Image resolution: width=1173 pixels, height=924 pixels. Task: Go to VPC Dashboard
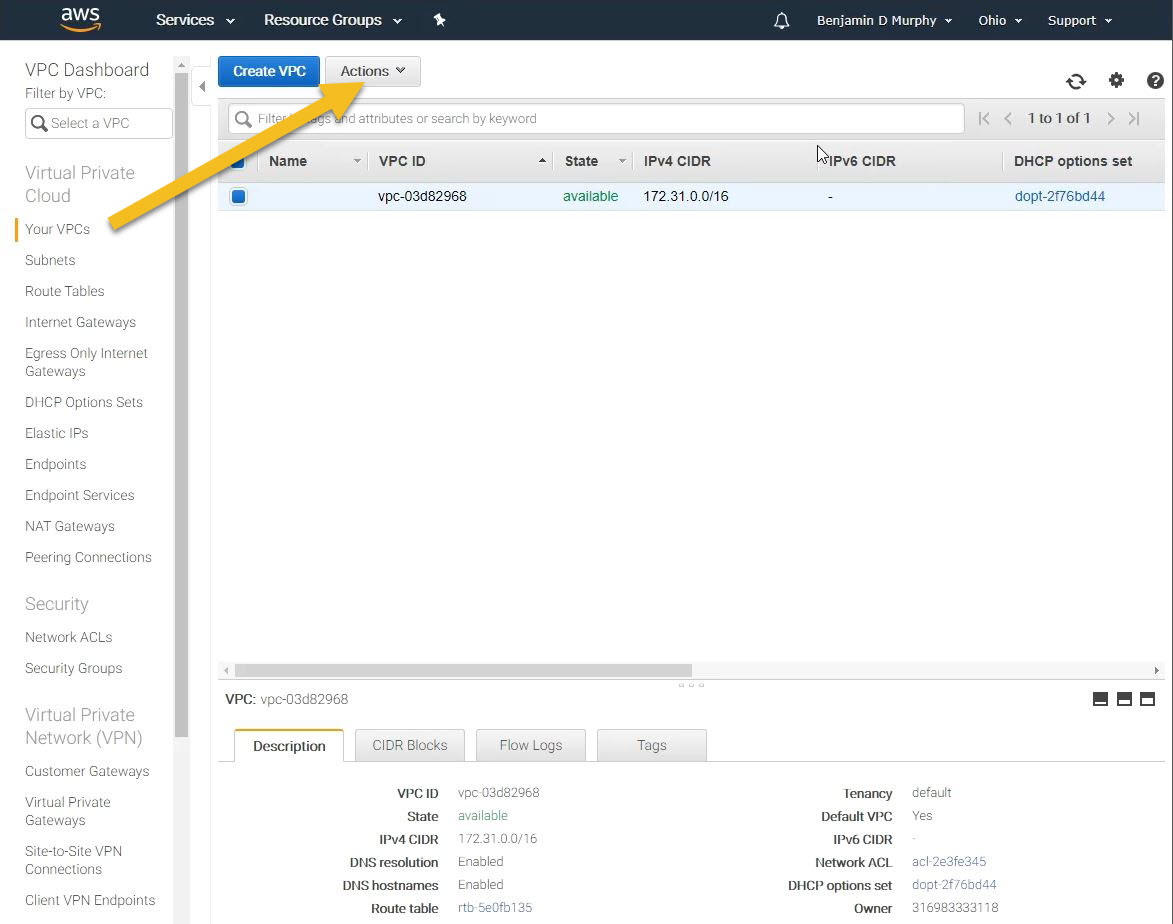pos(87,70)
